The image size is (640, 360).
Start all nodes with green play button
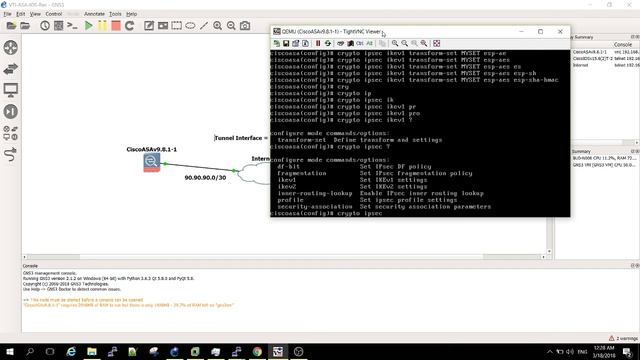pos(88,26)
